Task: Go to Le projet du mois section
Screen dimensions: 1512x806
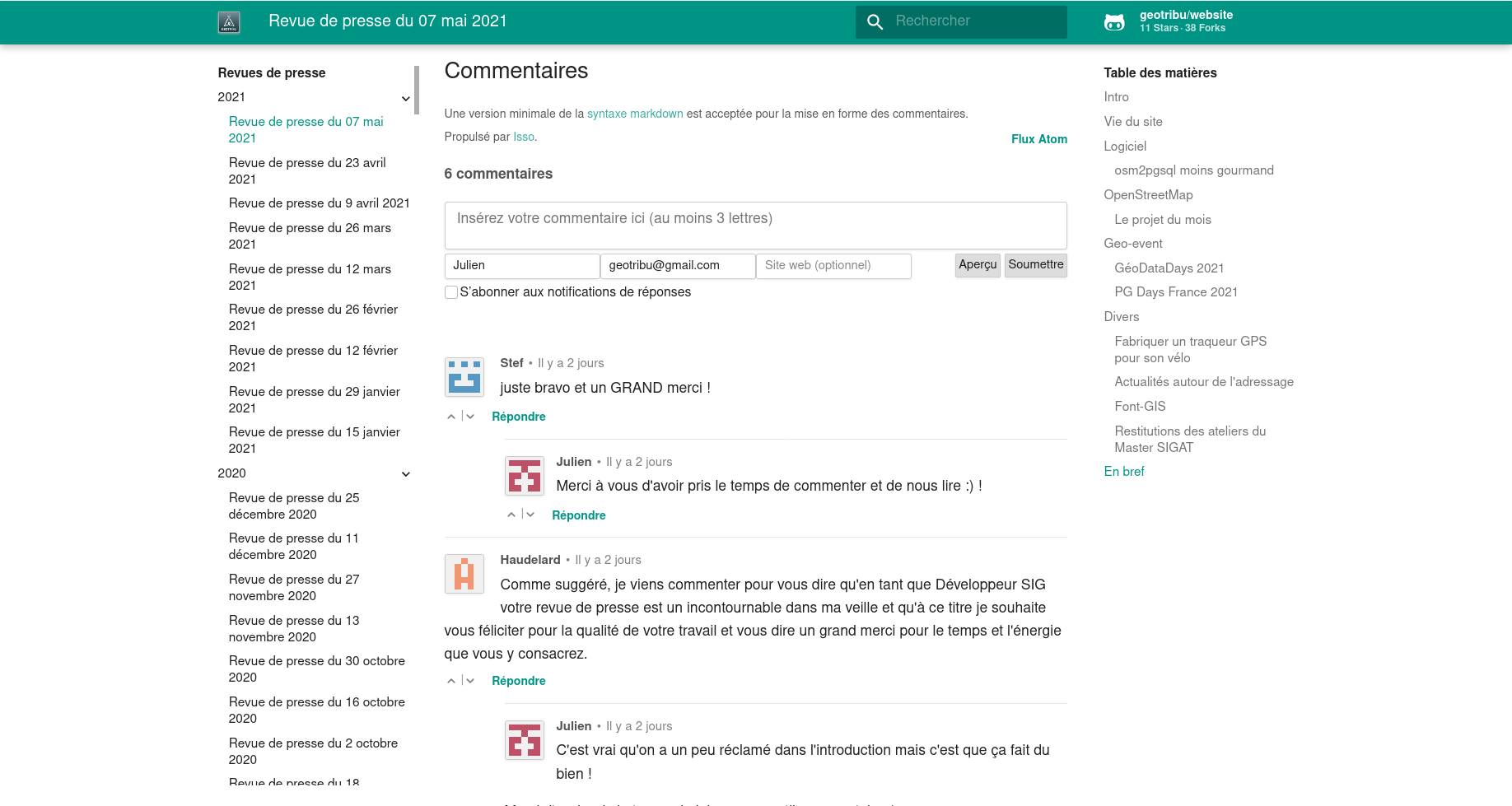Action: coord(1163,220)
